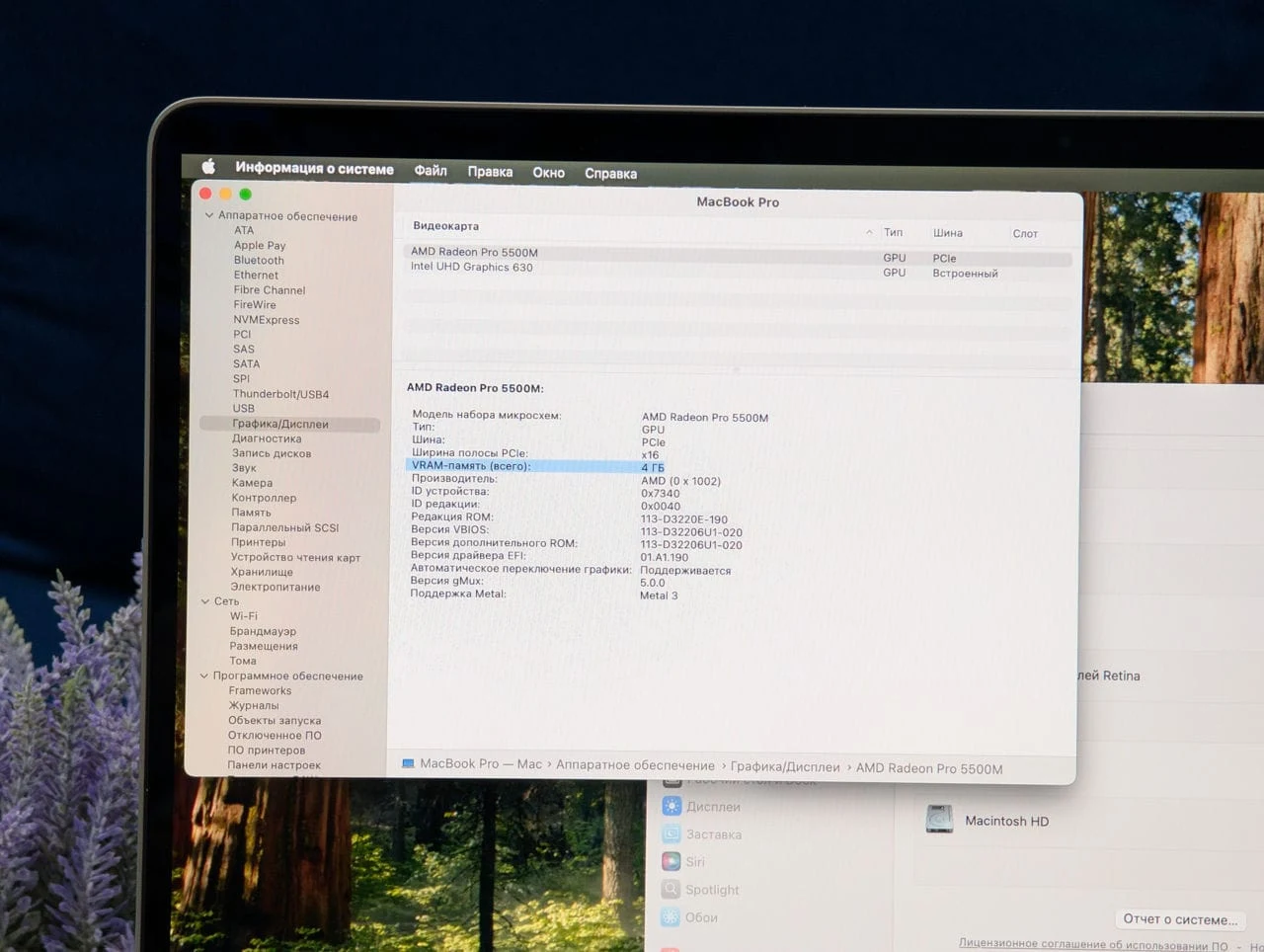
Task: Select Хранилище in the sidebar
Action: (262, 571)
